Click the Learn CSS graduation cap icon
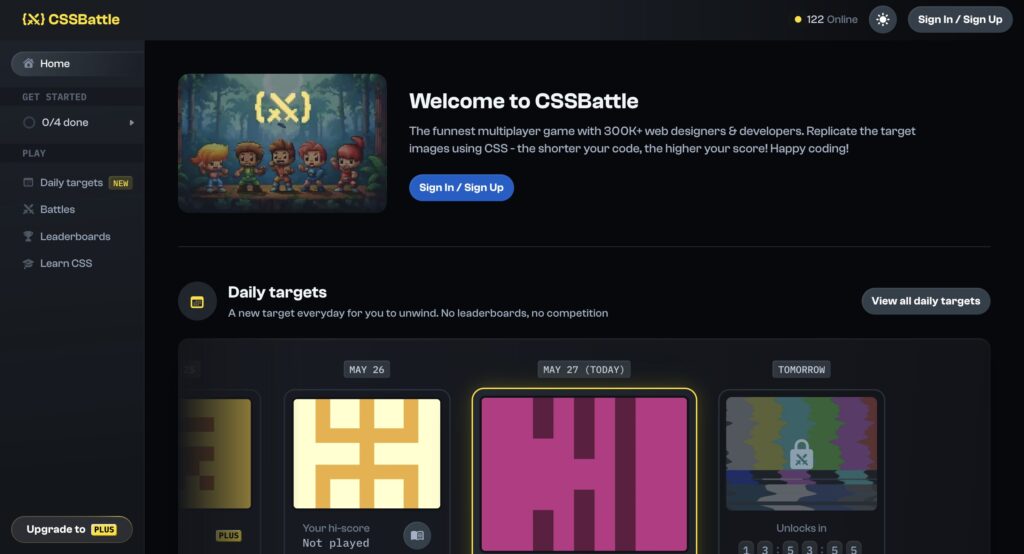The width and height of the screenshot is (1024, 554). (28, 263)
